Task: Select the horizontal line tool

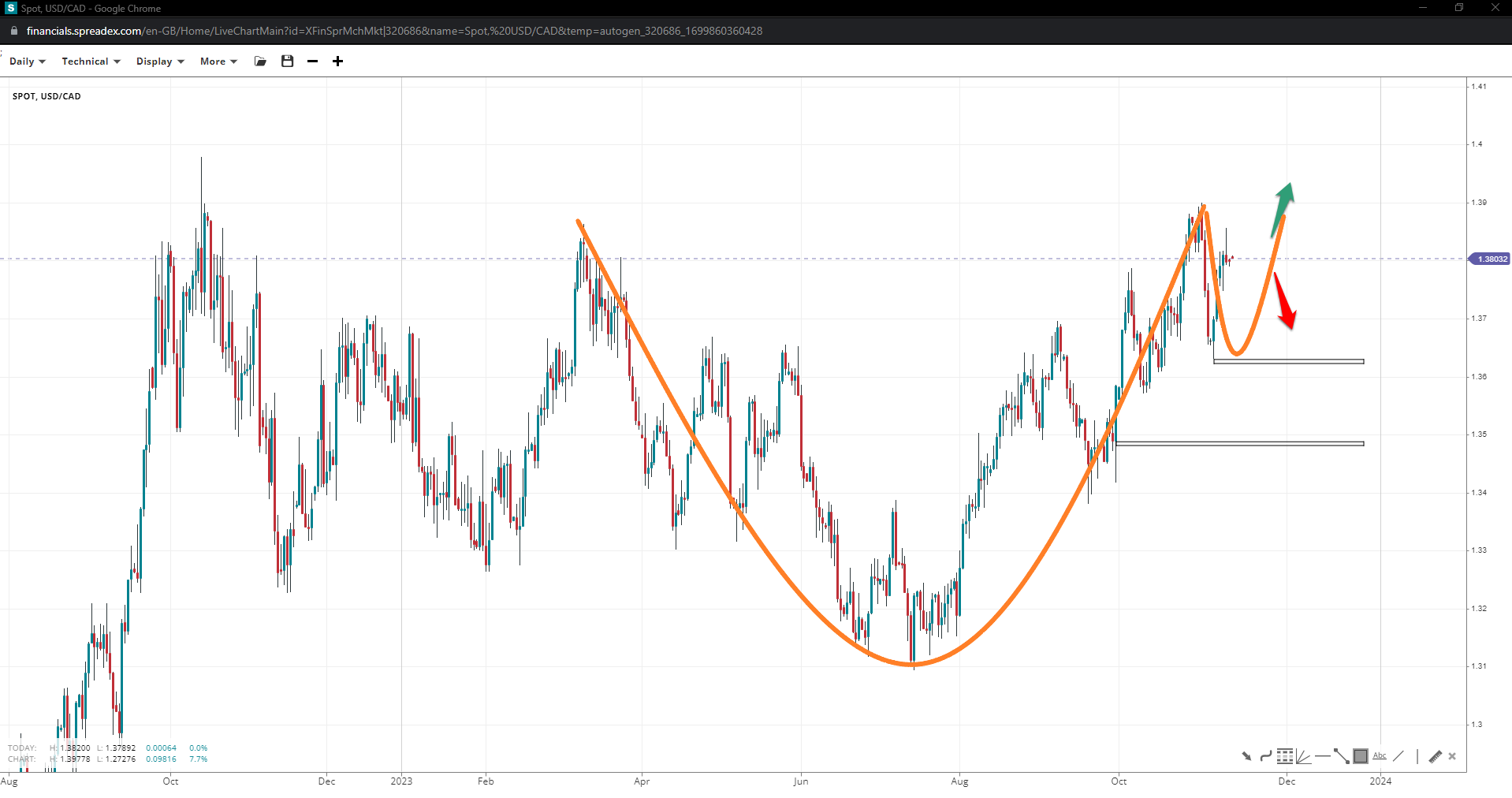Action: pos(1322,756)
